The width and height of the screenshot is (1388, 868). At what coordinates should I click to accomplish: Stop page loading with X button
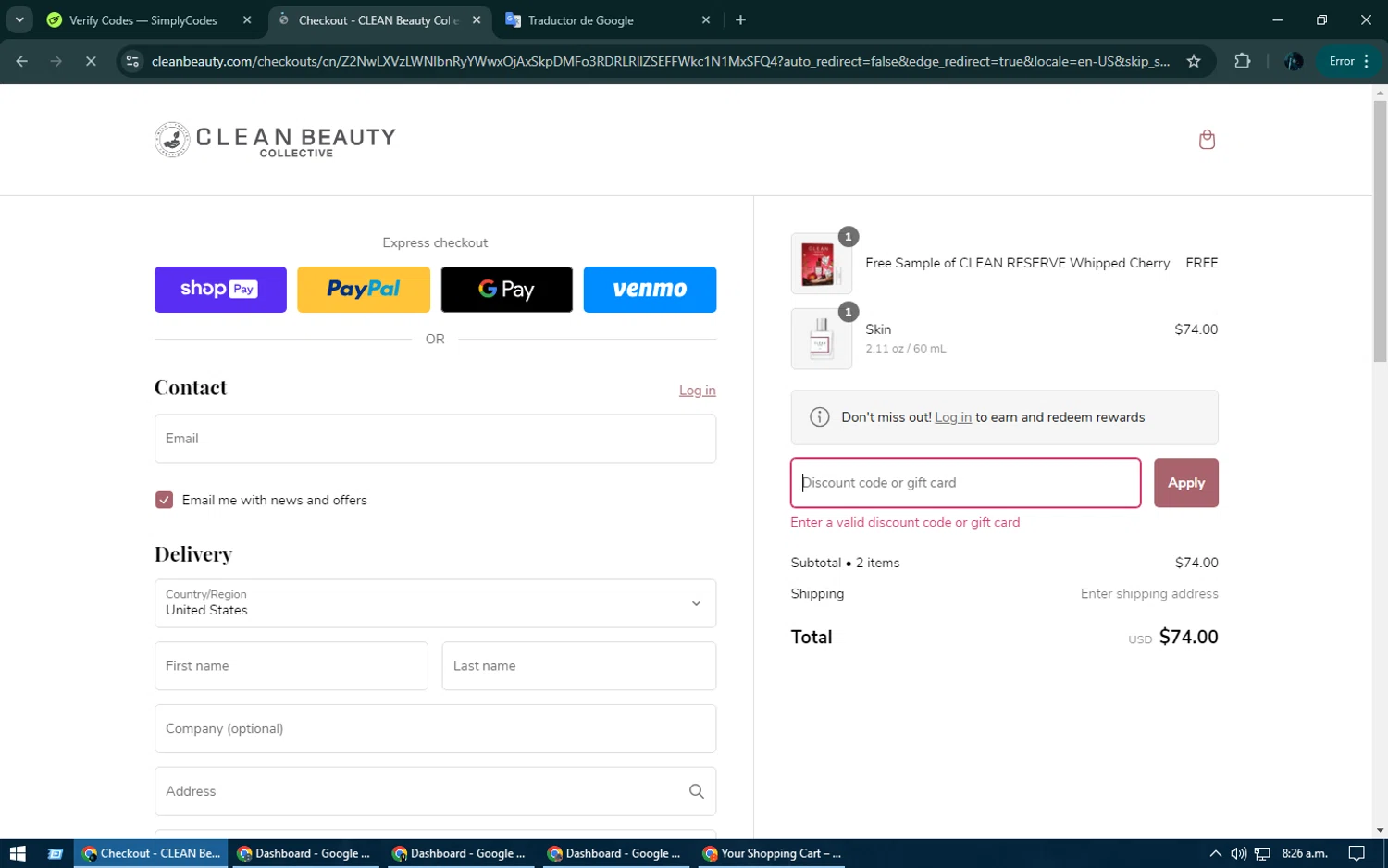[91, 61]
